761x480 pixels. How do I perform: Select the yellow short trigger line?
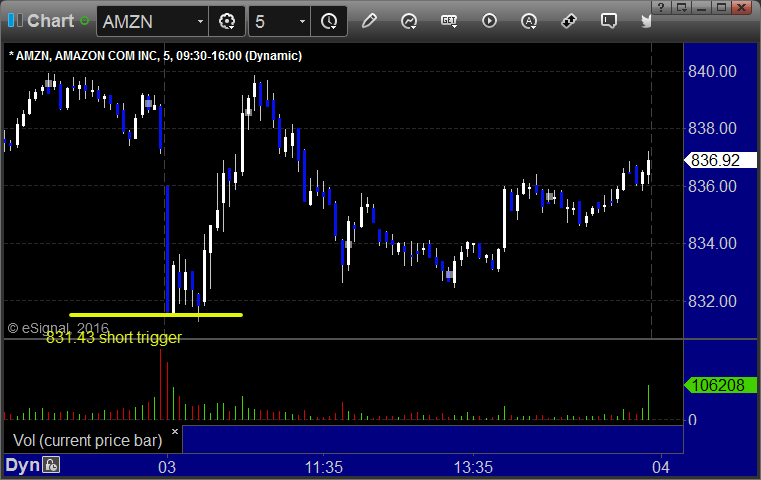(x=156, y=315)
